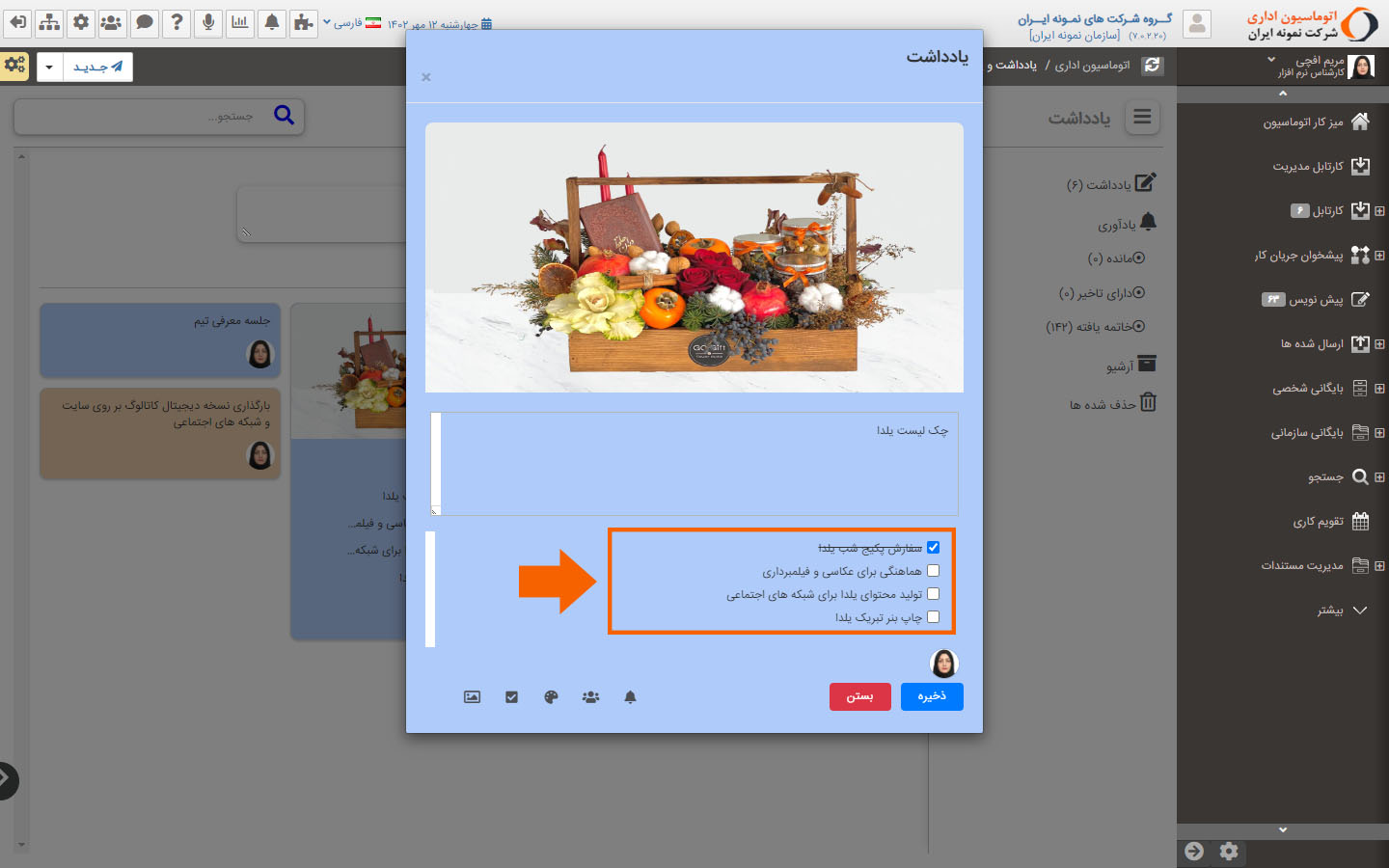Screen dimensions: 1389x868
Task: Select the microphone icon in the toolbar
Action: (x=207, y=22)
